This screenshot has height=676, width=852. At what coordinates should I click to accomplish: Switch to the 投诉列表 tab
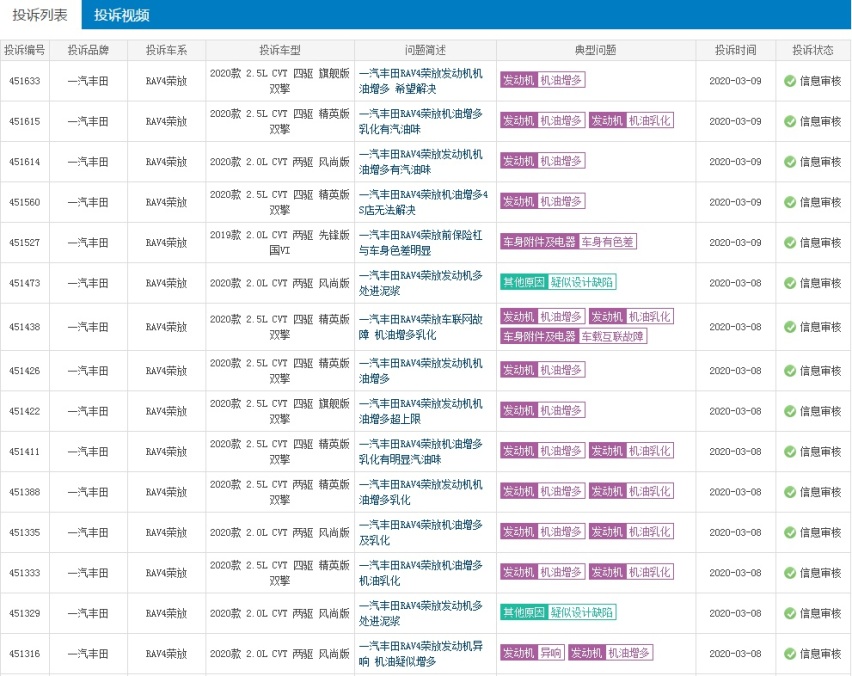click(x=40, y=15)
